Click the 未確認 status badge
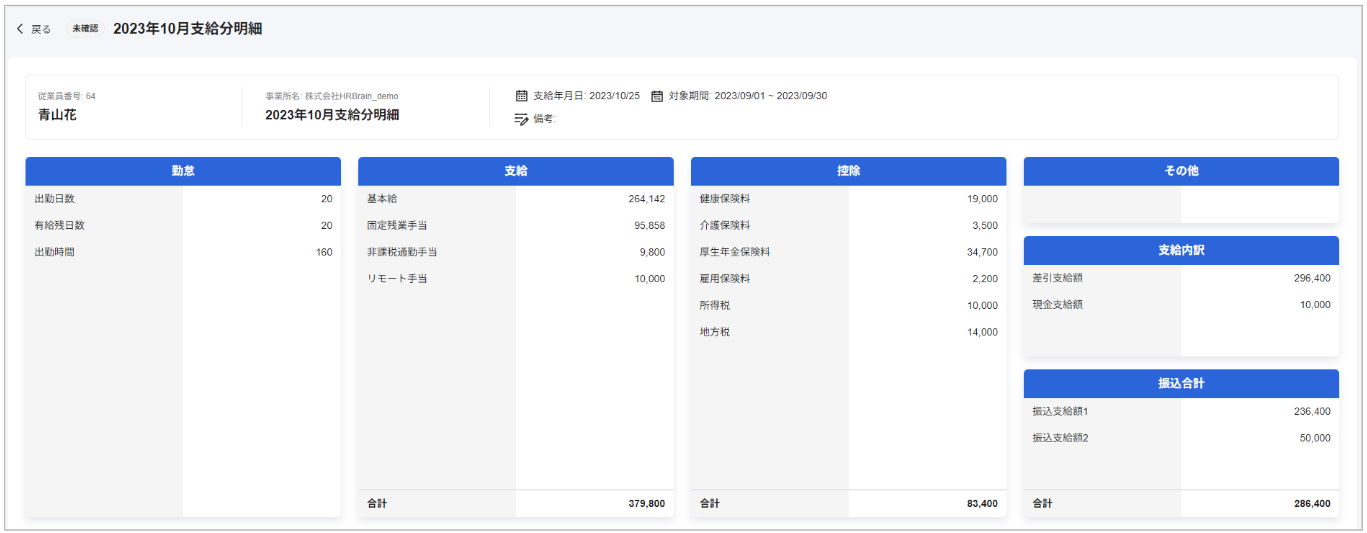The width and height of the screenshot is (1367, 533). point(85,29)
